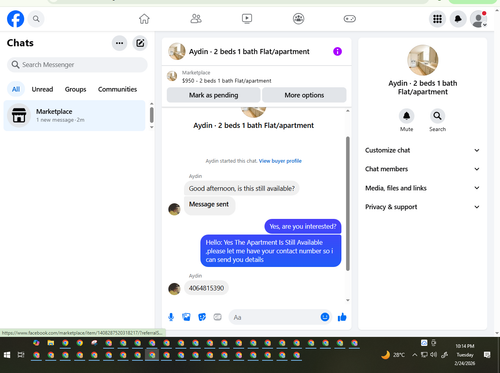Viewport: 500px width, 373px height.
Task: Open Chats options three-dot menu
Action: coord(119,43)
